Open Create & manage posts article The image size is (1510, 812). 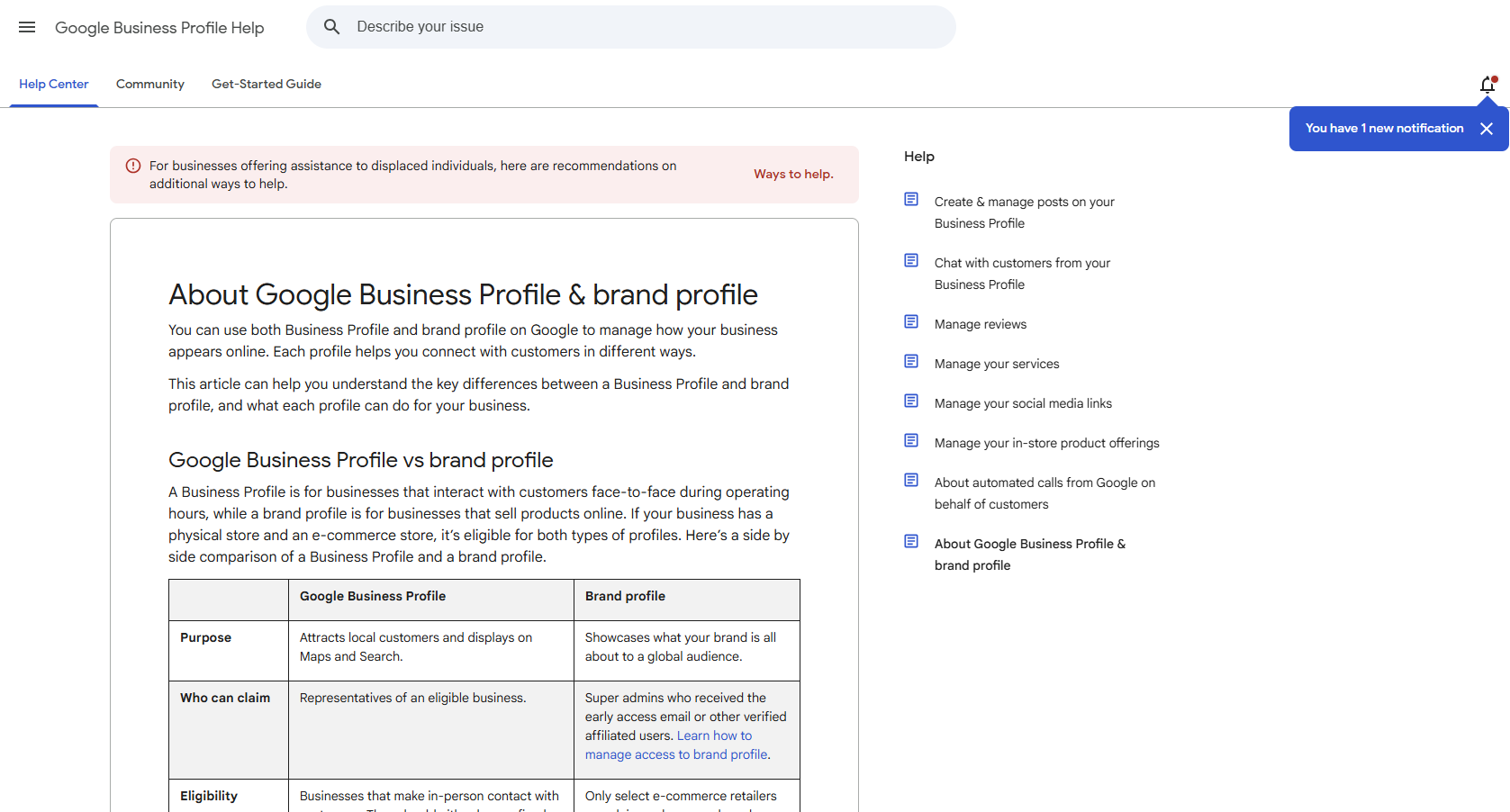(1025, 212)
